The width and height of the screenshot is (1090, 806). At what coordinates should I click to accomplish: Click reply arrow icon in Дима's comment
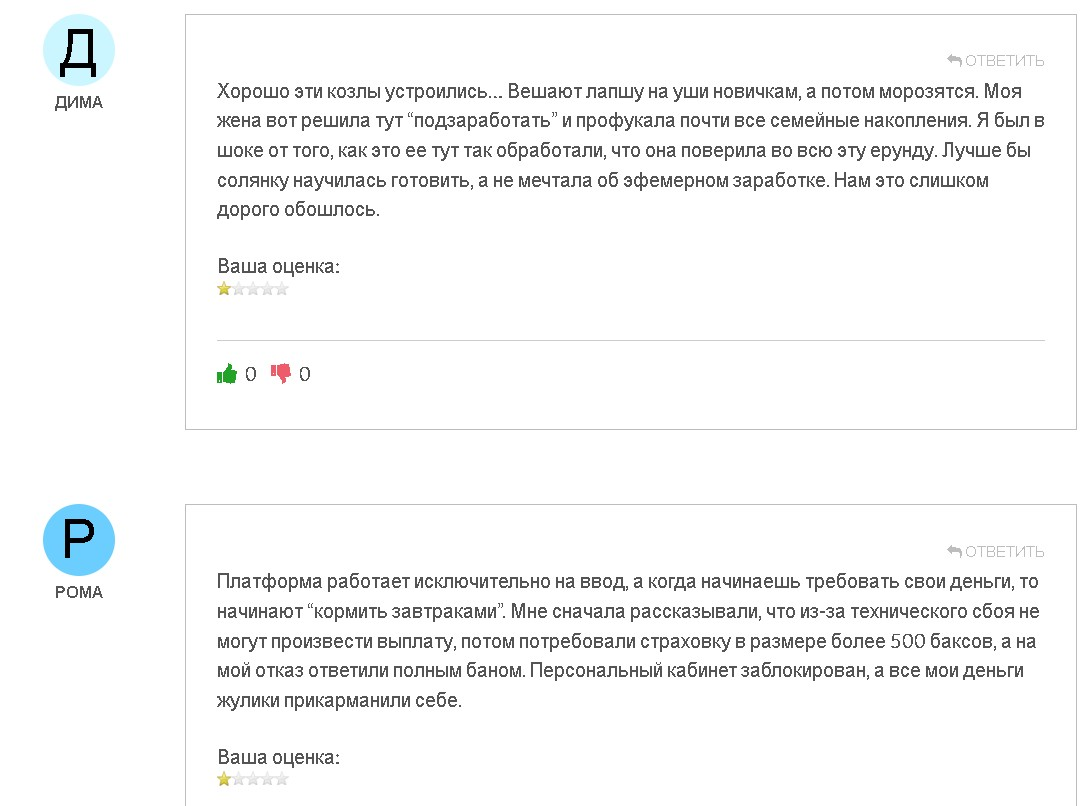click(954, 61)
